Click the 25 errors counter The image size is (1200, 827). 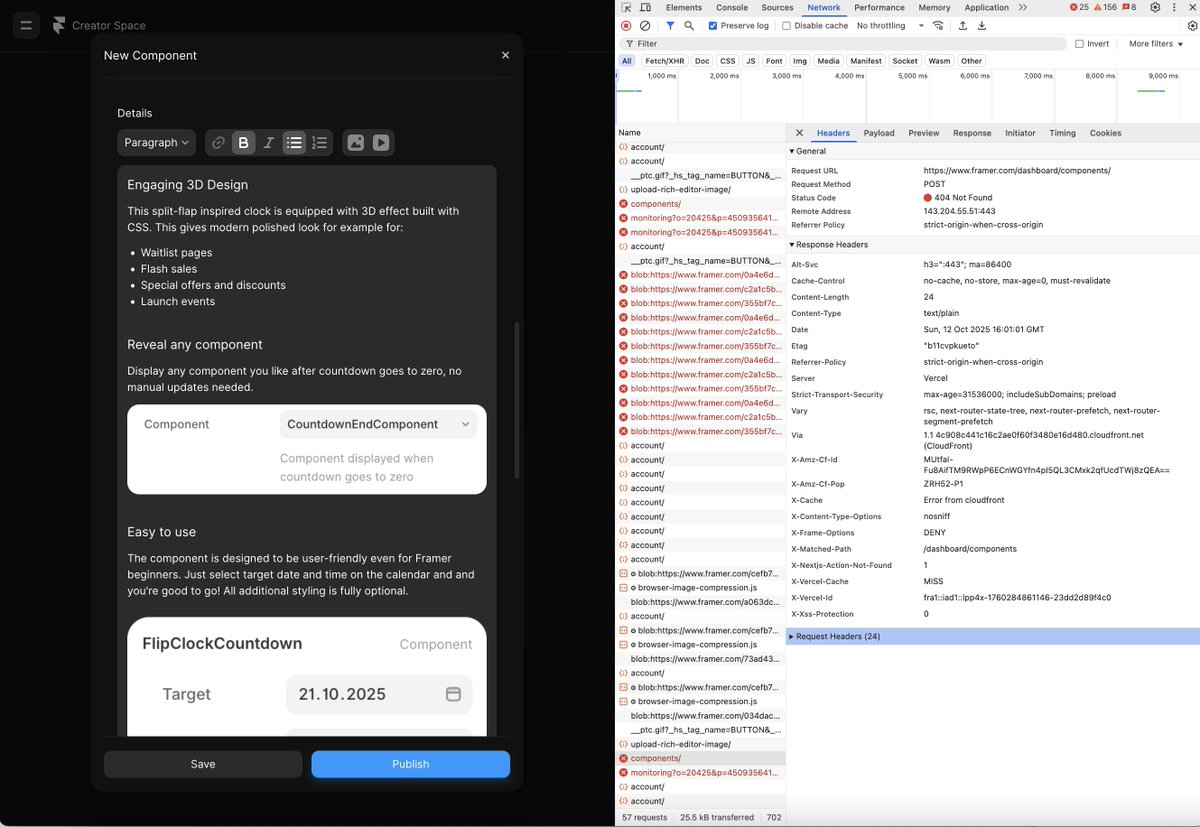click(x=1079, y=7)
